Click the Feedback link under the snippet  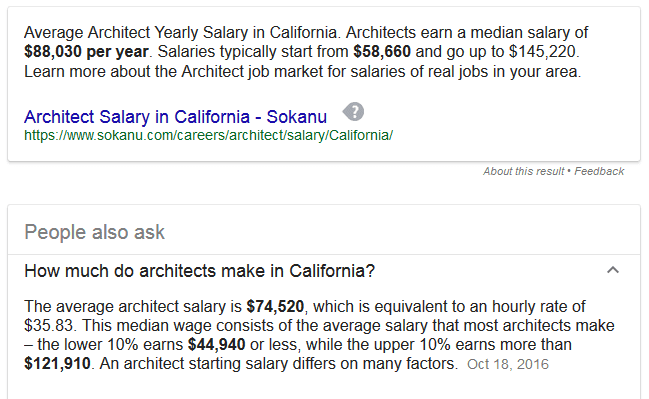[x=599, y=171]
